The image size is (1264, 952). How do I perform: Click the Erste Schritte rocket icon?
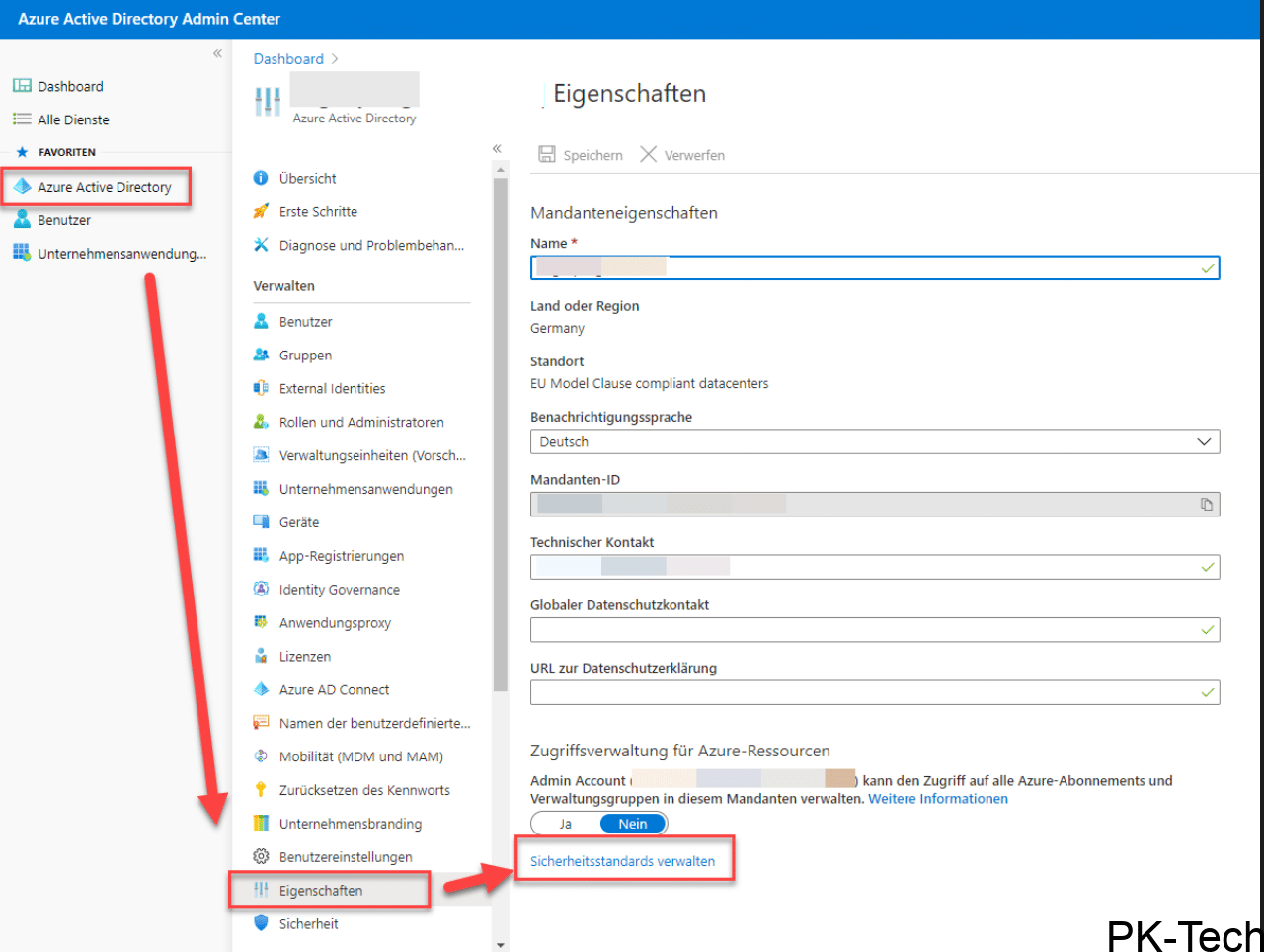(x=261, y=211)
